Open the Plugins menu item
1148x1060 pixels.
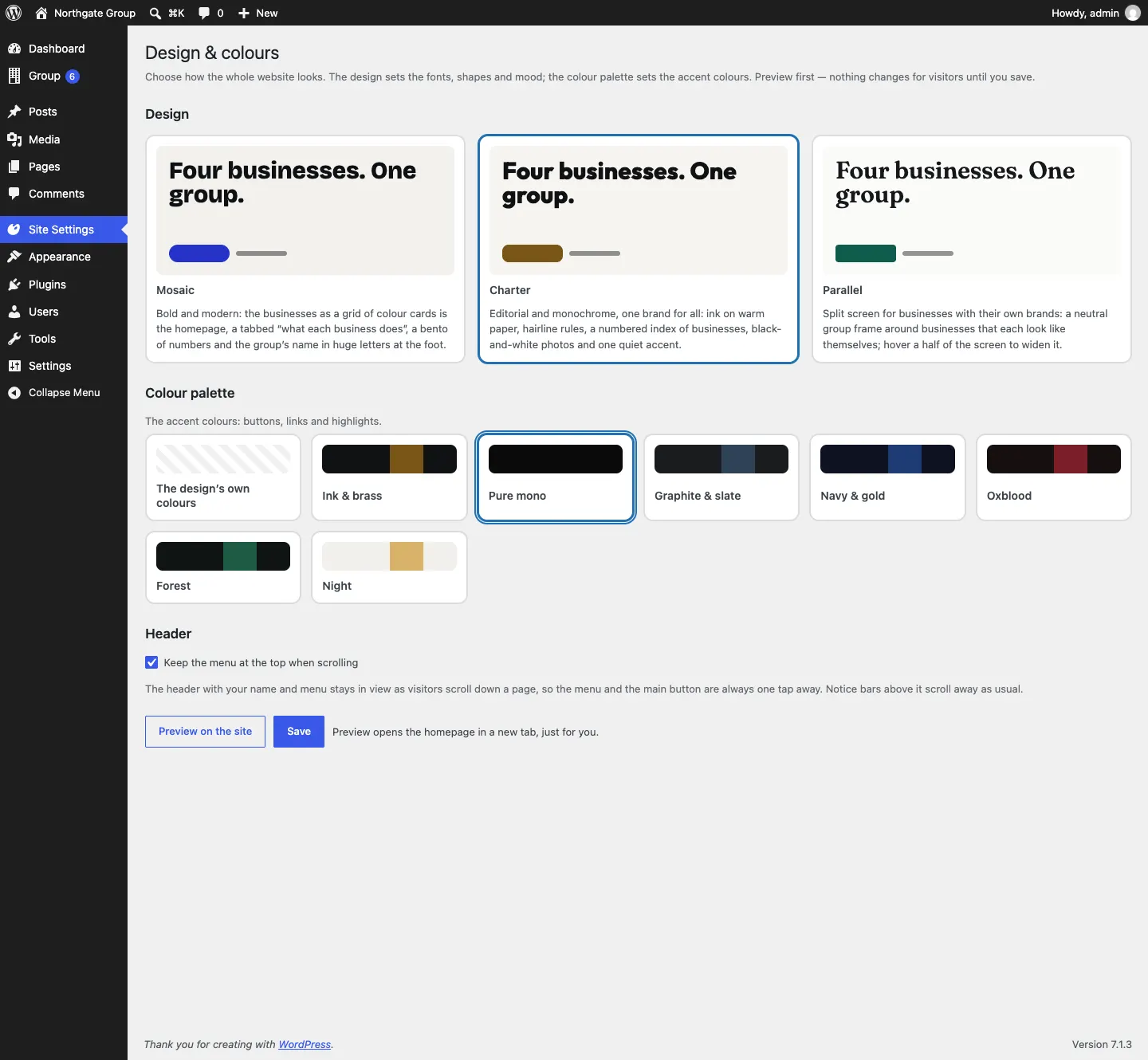[64, 285]
